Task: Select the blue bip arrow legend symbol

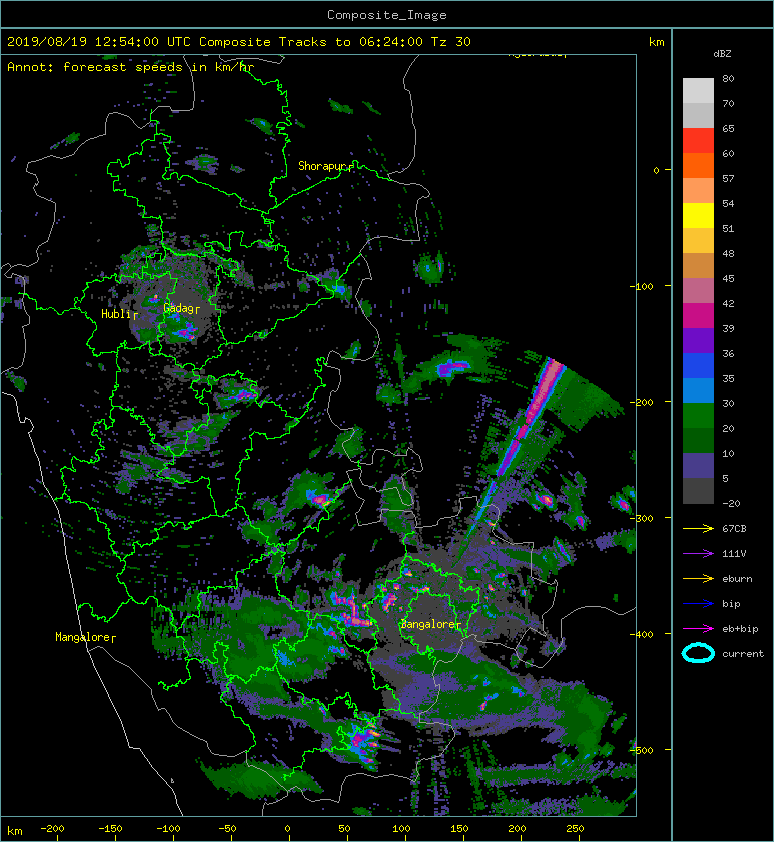Action: [698, 604]
